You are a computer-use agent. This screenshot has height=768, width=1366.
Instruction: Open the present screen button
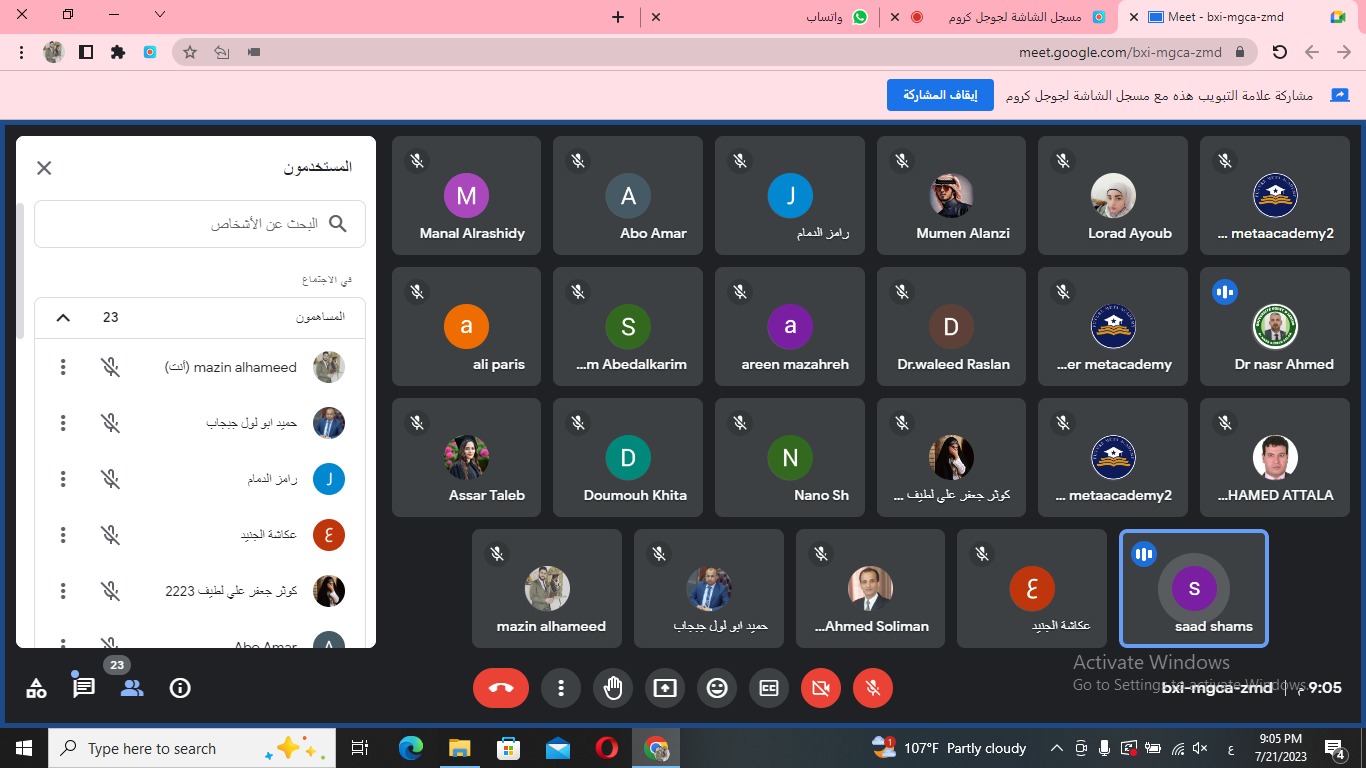coord(665,688)
